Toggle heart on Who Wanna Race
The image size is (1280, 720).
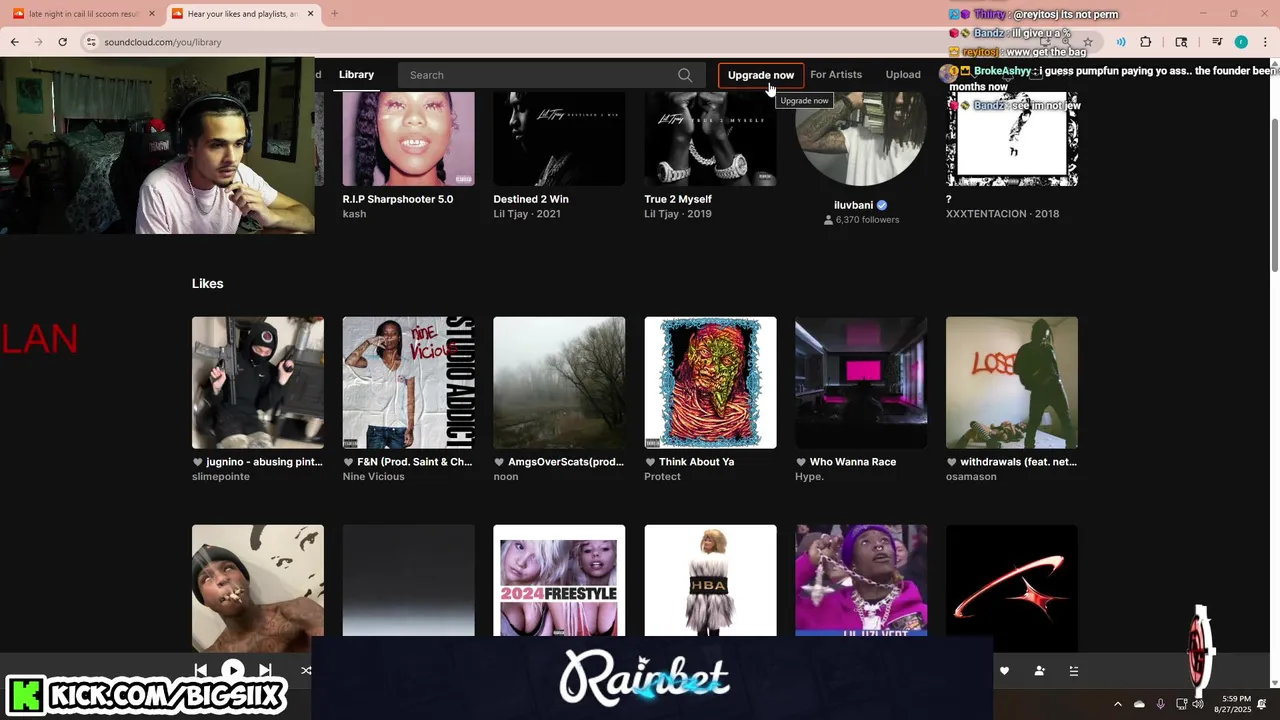click(801, 462)
